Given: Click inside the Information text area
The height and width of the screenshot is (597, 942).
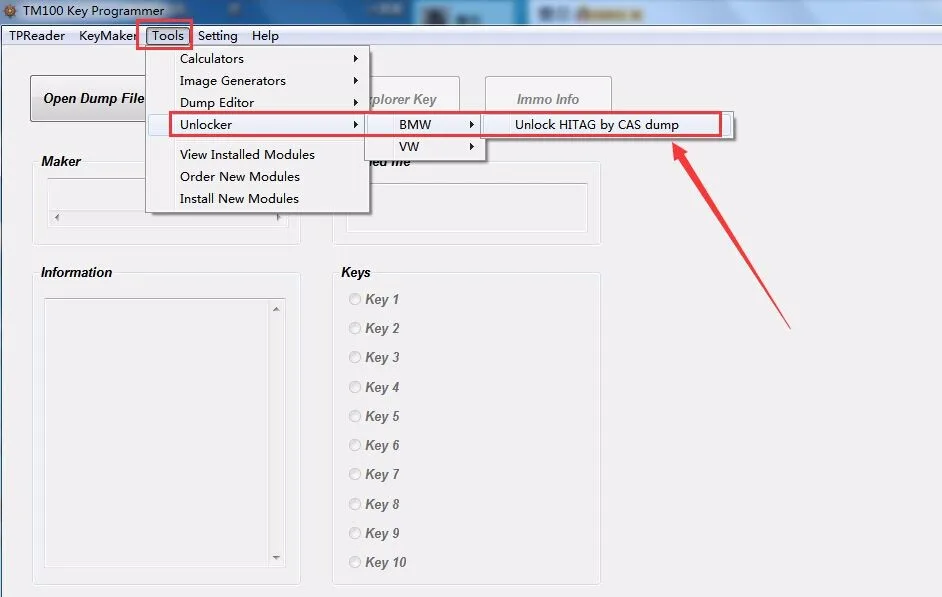Looking at the screenshot, I should coord(157,432).
